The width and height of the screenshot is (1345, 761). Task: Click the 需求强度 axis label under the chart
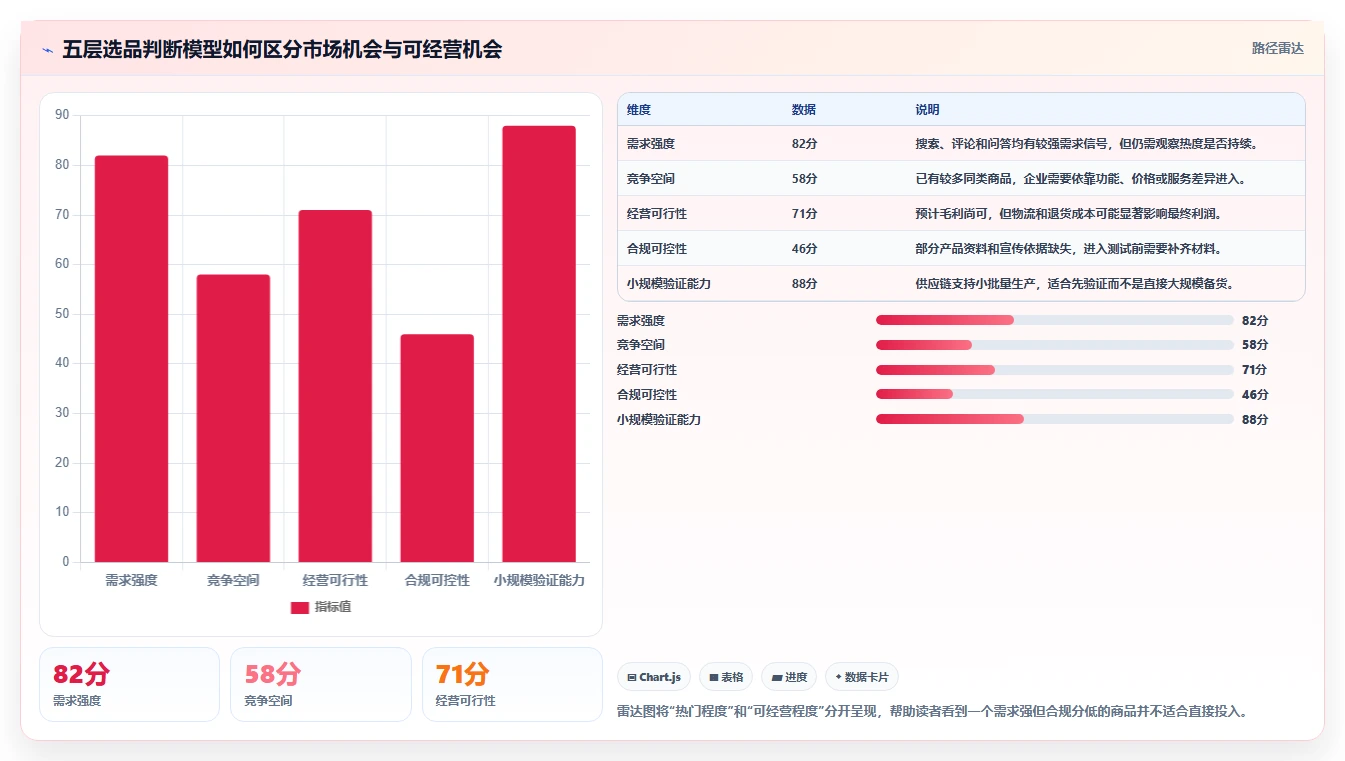[x=131, y=580]
